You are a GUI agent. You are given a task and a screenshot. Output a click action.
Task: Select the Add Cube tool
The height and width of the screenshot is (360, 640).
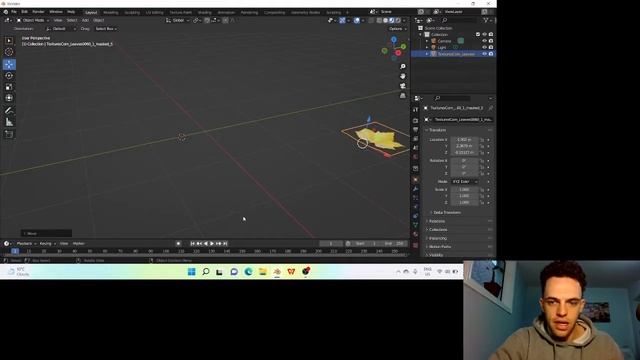(x=9, y=134)
